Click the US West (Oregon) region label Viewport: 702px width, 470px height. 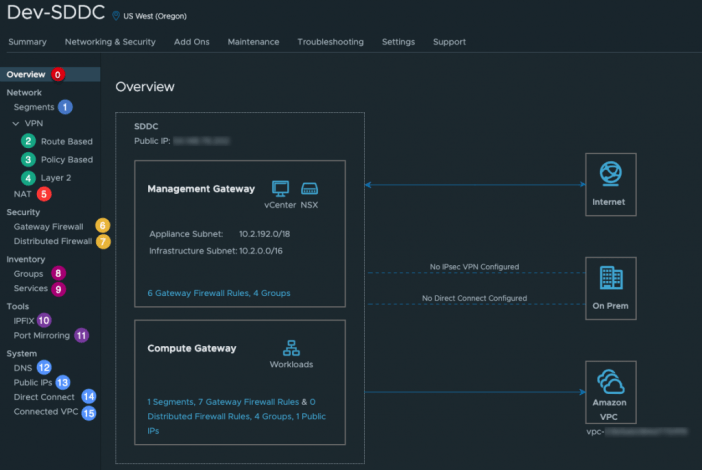pos(155,16)
